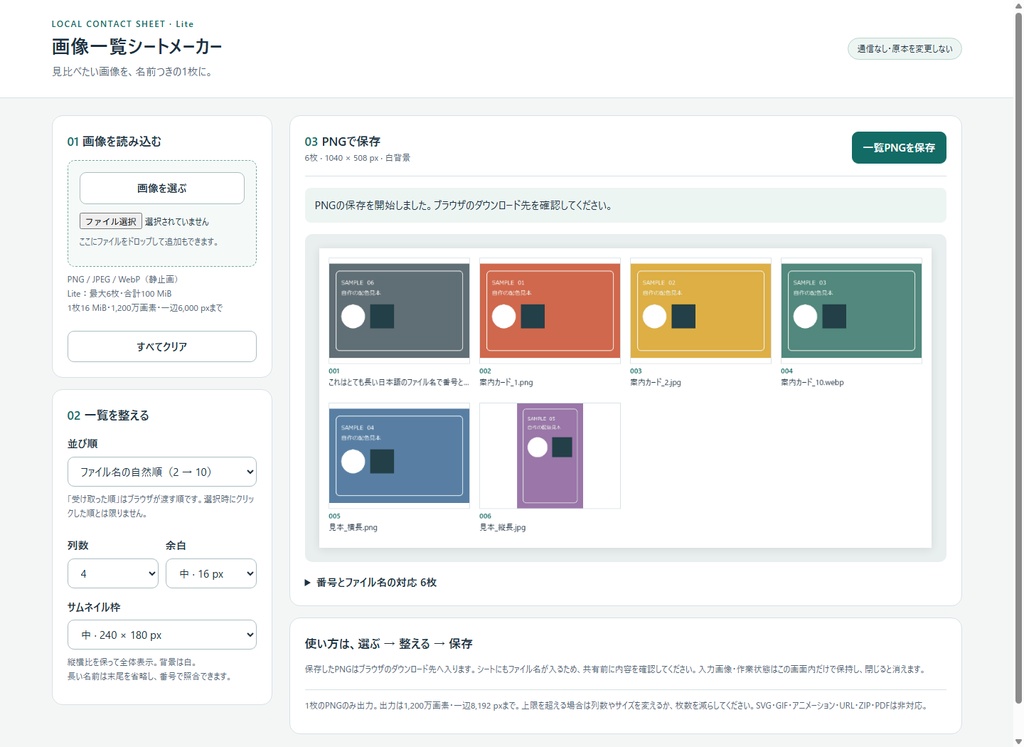Viewport: 1024px width, 747px height.
Task: Click the truncated name これはとても長い日本語のファイル名
Action: click(399, 383)
